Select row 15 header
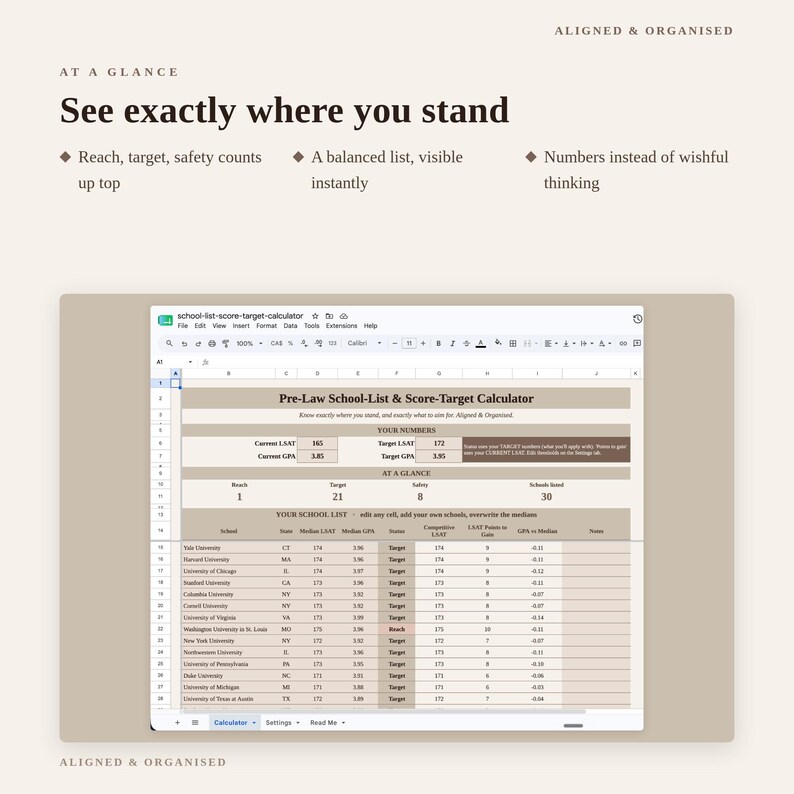 pos(161,548)
